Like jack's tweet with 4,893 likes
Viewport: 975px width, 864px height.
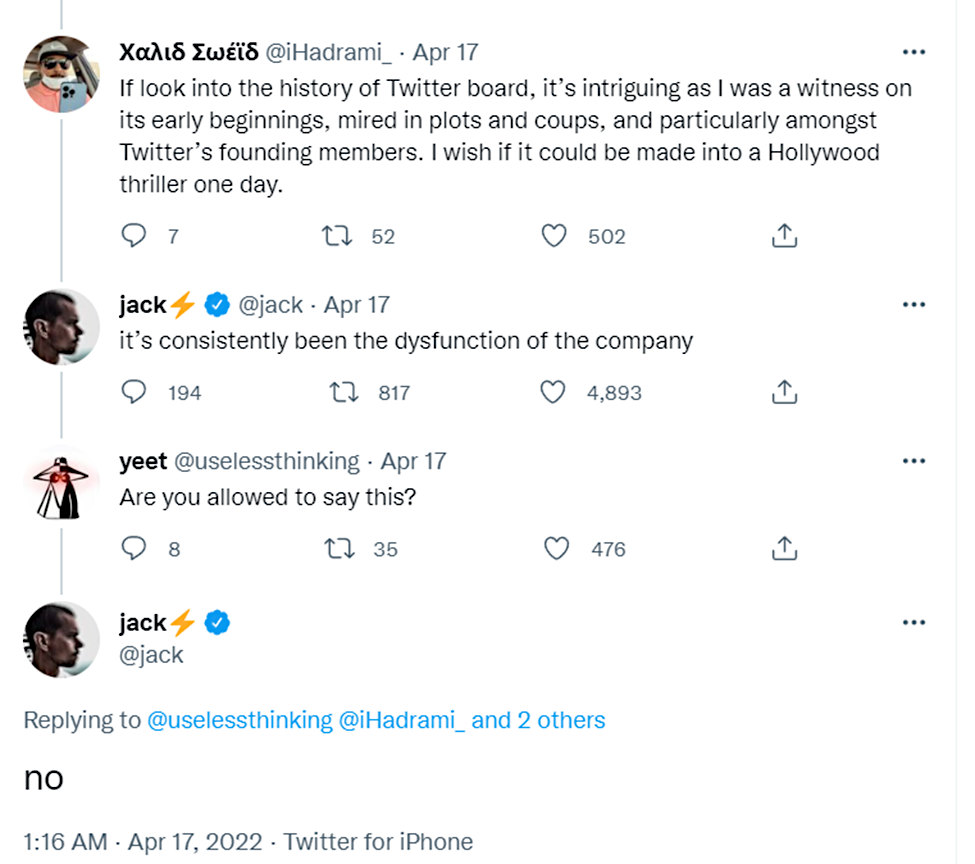coord(552,393)
